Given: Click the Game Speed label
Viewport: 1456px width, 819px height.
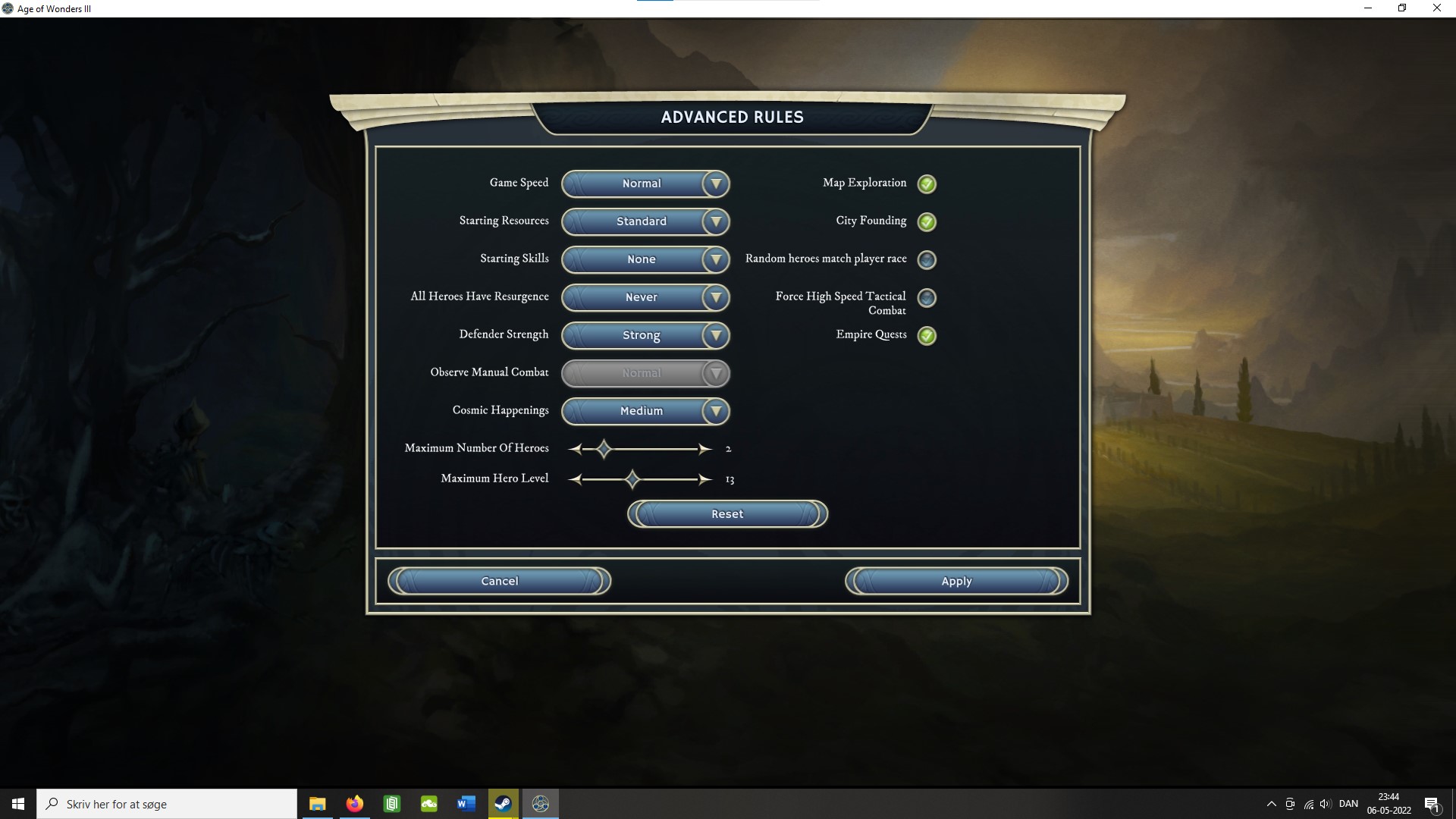Looking at the screenshot, I should pos(519,183).
